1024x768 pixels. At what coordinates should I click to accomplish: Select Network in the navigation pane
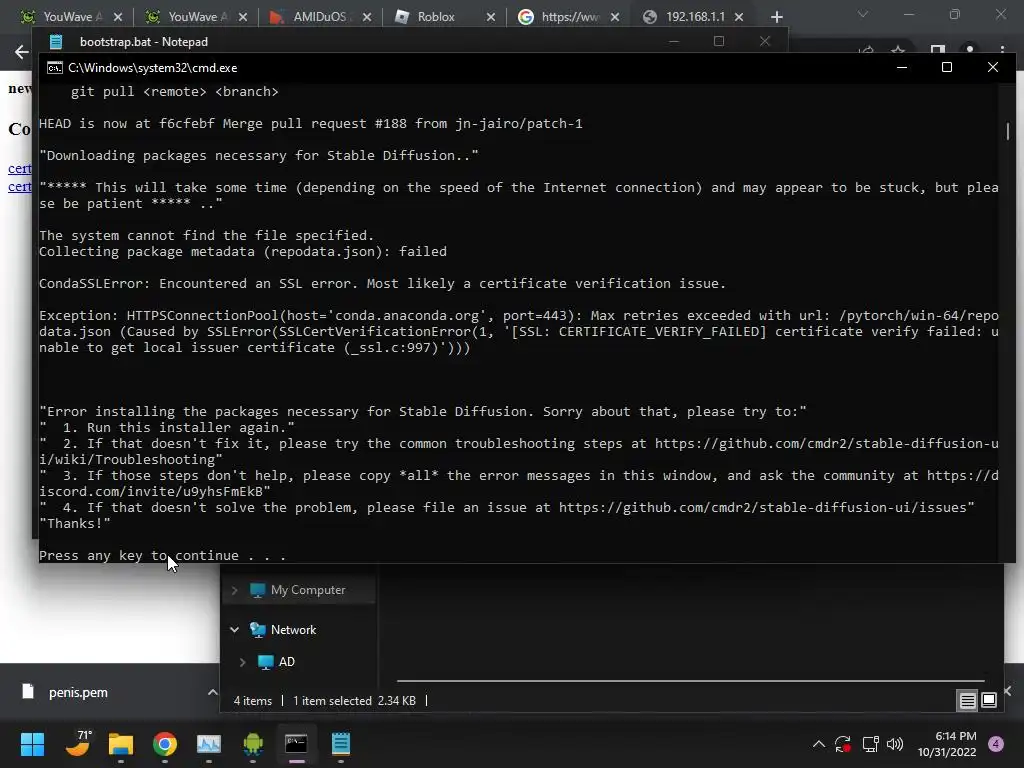pyautogui.click(x=293, y=630)
